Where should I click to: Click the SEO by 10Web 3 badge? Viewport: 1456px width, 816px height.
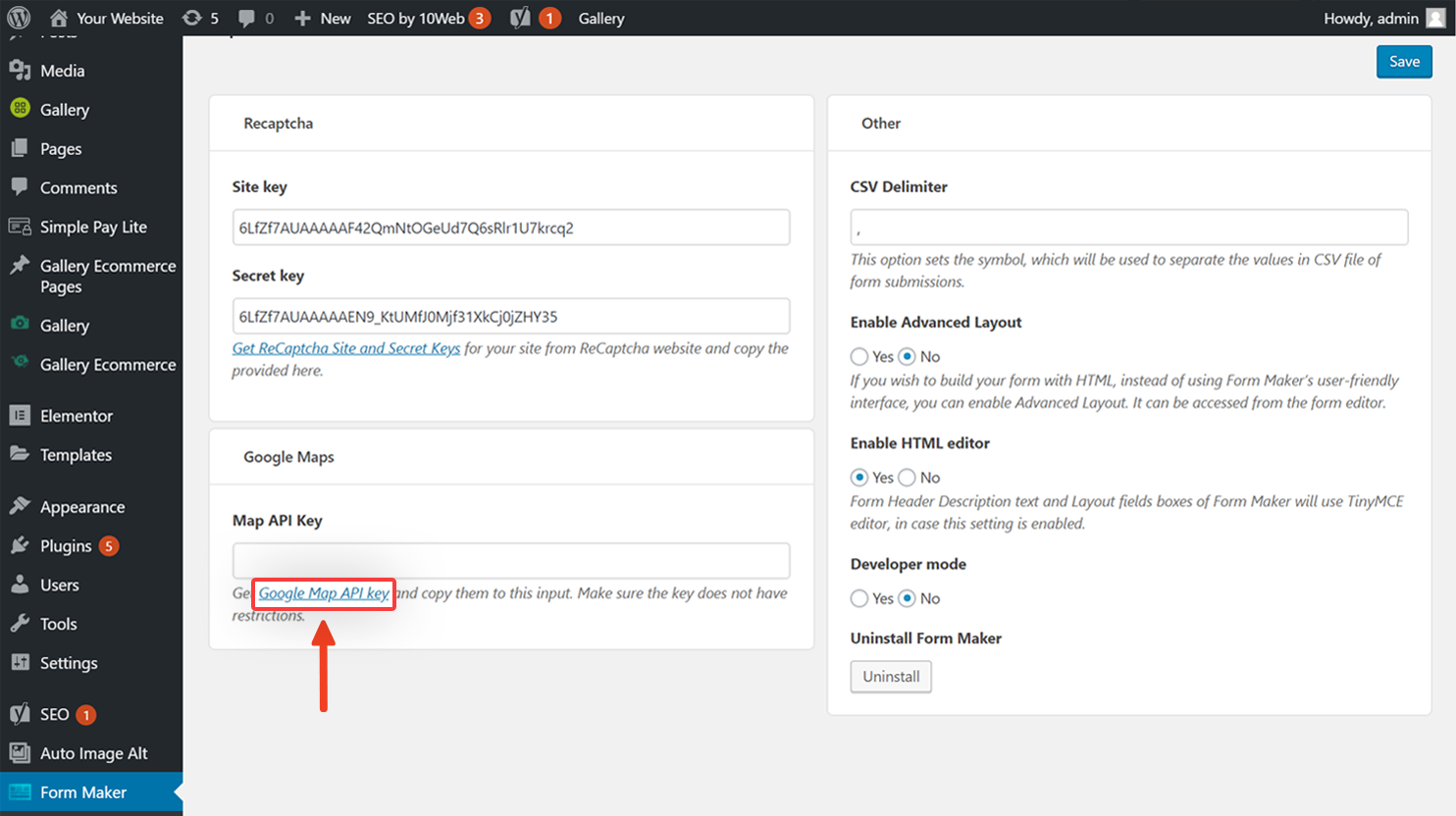pos(480,18)
